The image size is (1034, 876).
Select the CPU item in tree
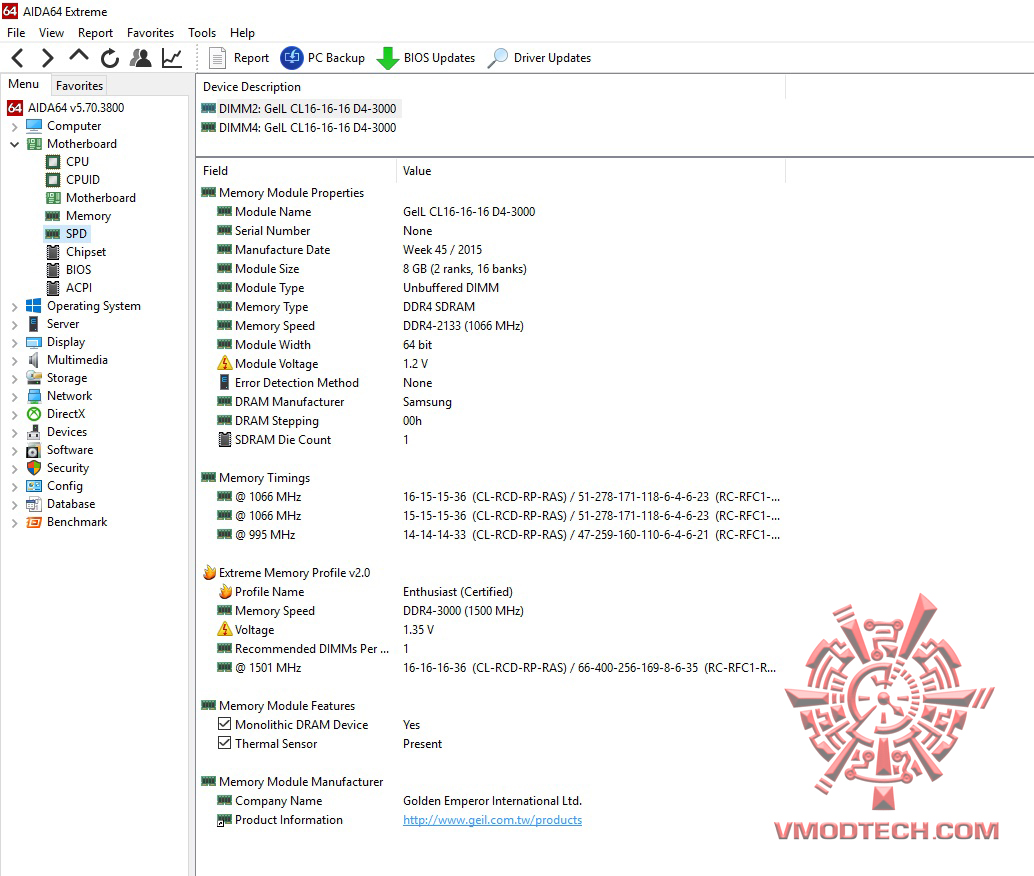(x=67, y=162)
